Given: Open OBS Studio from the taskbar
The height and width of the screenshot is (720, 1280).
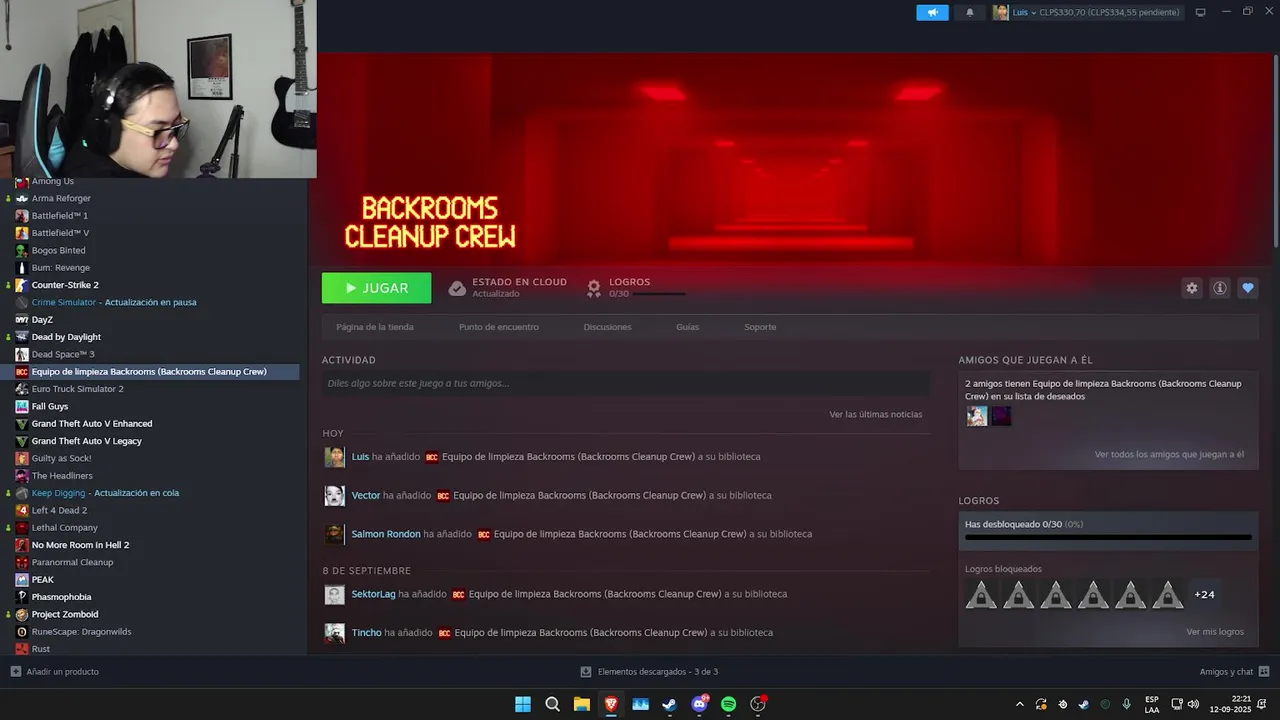Looking at the screenshot, I should coord(758,704).
